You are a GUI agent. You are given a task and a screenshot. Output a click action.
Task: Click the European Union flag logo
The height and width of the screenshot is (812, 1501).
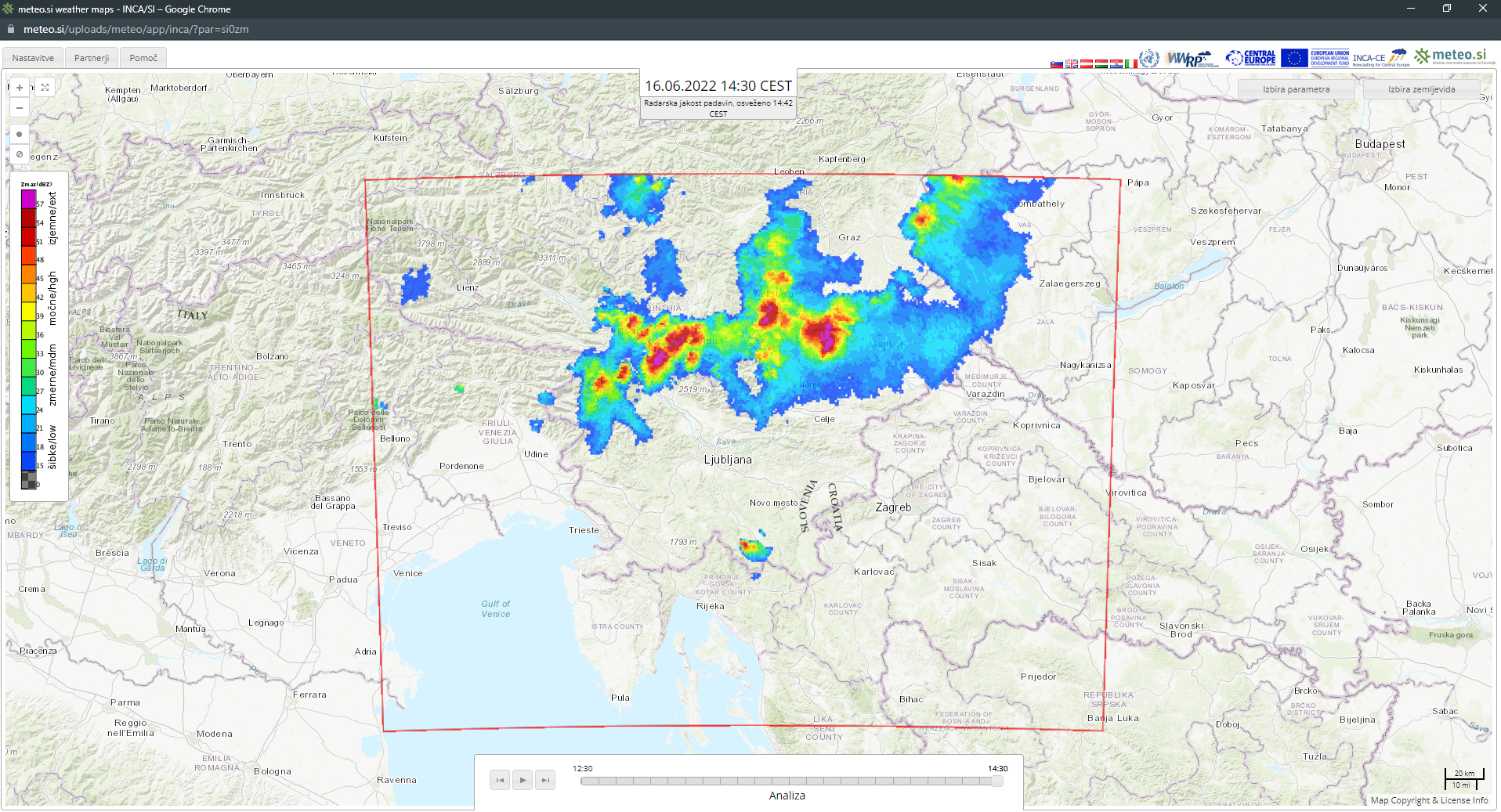point(1294,58)
